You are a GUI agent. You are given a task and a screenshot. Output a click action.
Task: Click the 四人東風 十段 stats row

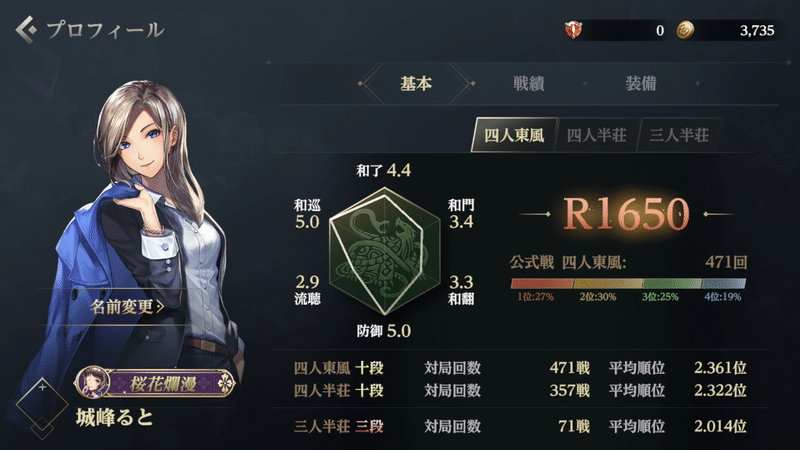[520, 368]
